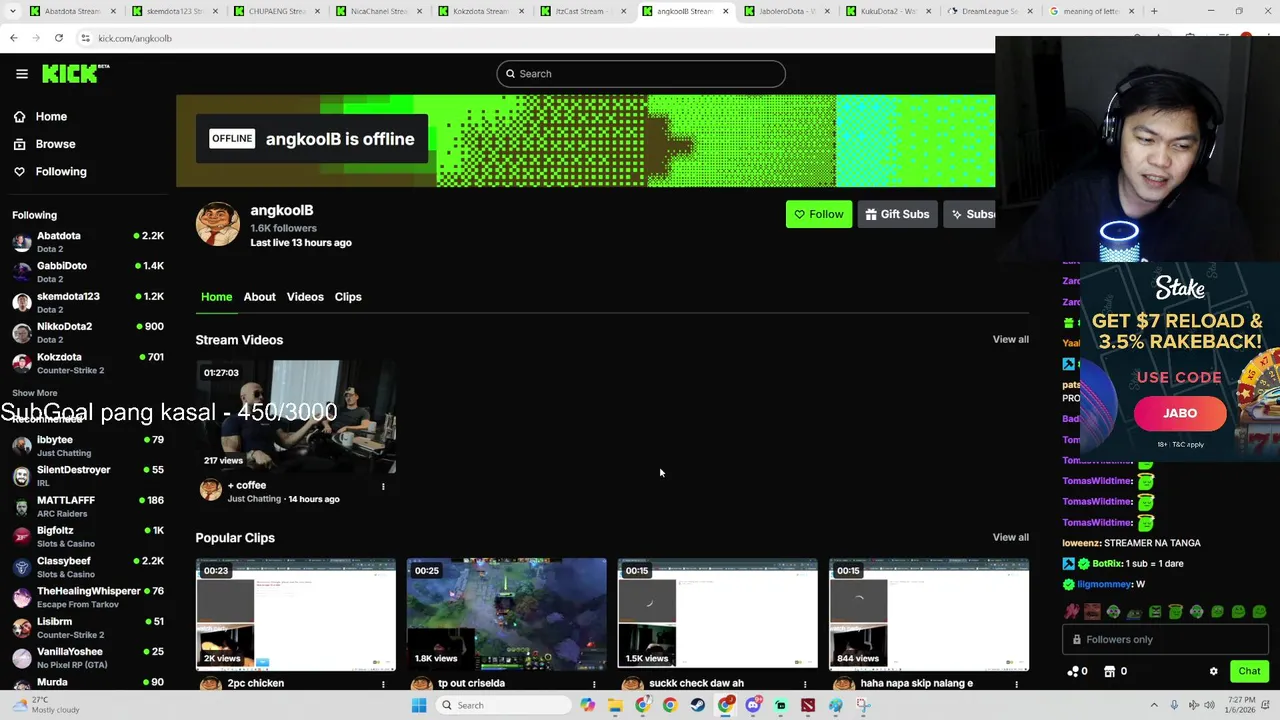View all Popular Clips
The image size is (1280, 720).
click(x=1010, y=538)
